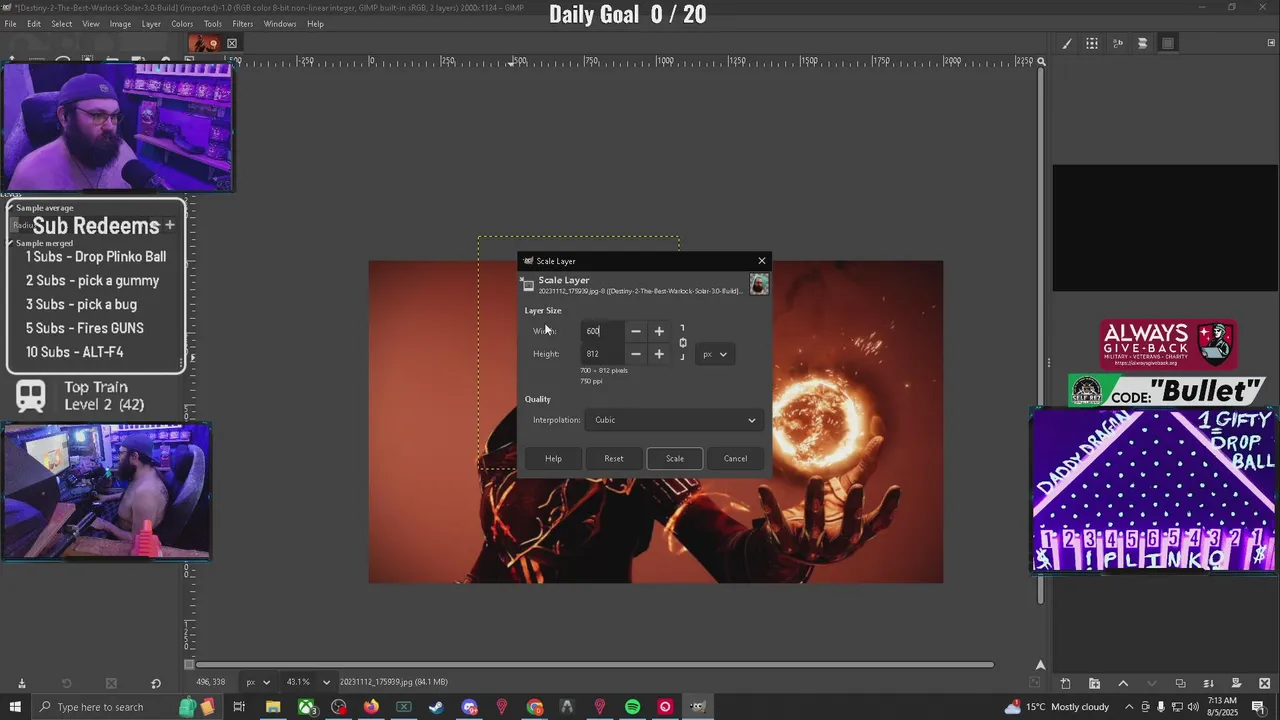Viewport: 1280px width, 720px height.
Task: Cancel the Scale Layer dialog
Action: 735,459
